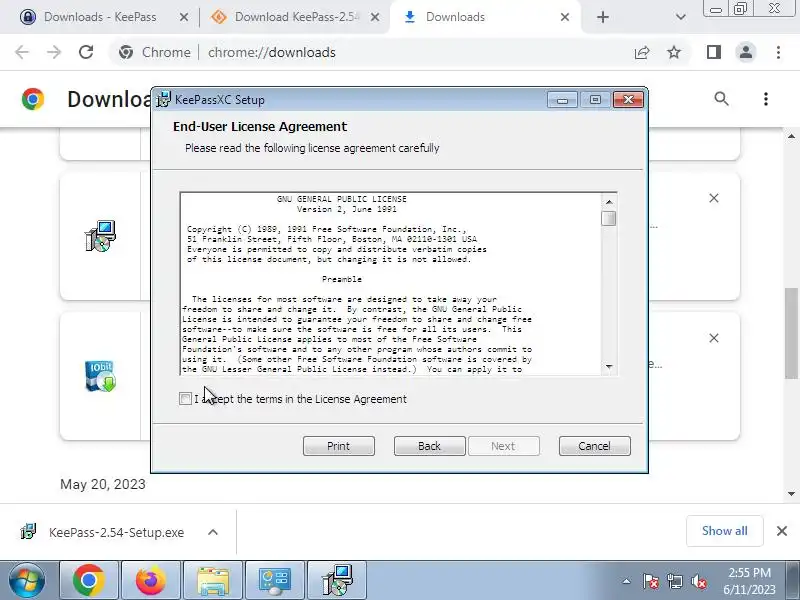Click Show all downloads

coord(724,531)
